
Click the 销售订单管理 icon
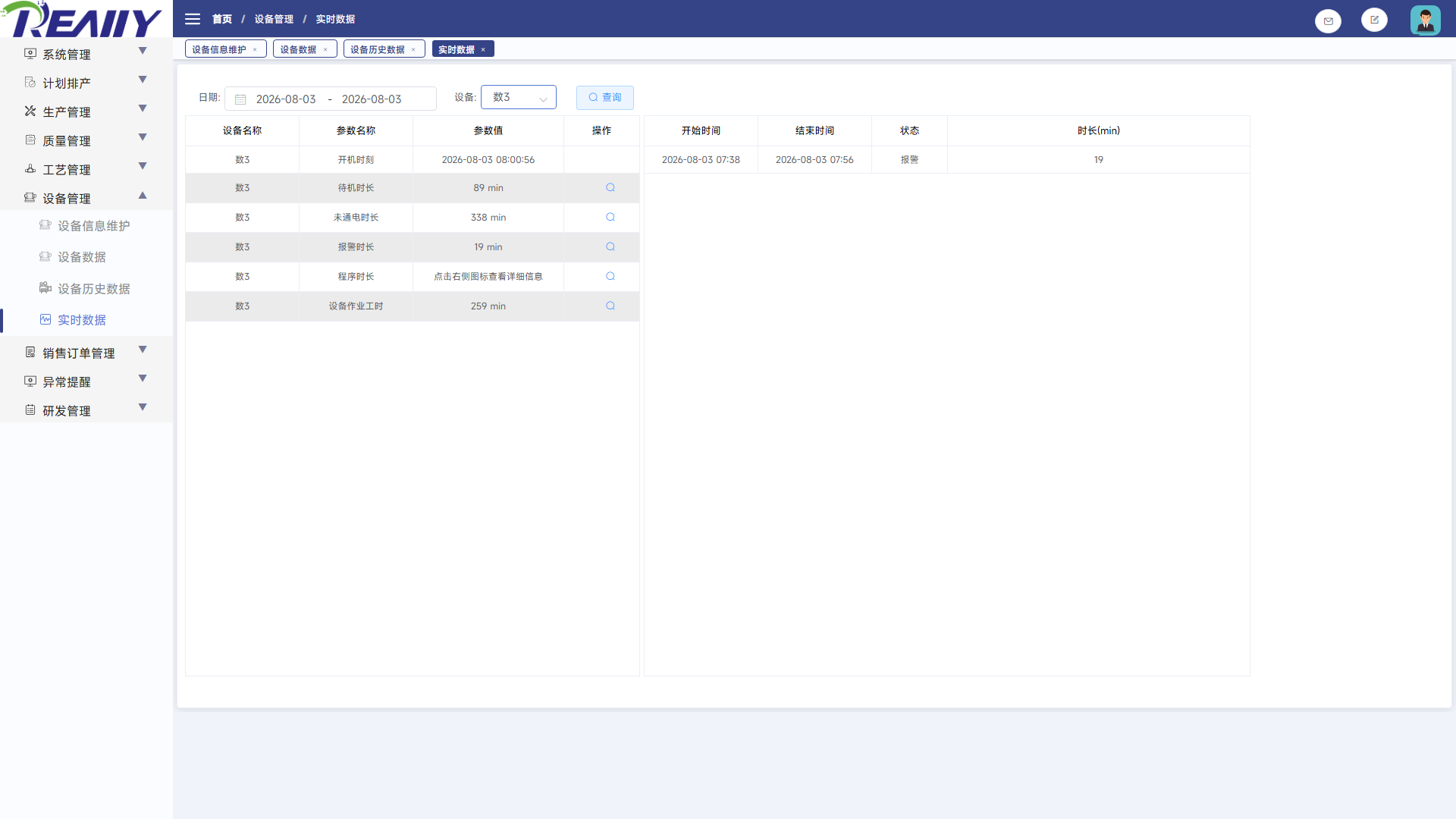(x=30, y=352)
